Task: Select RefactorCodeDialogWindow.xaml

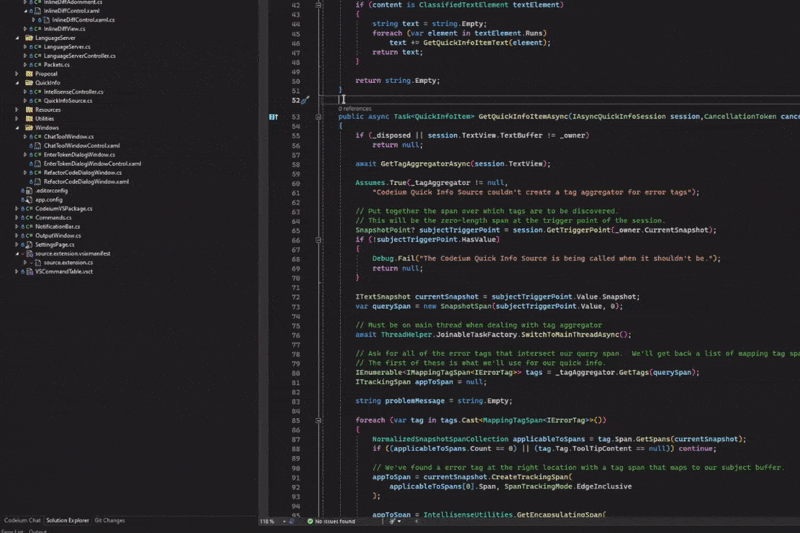Action: coord(86,182)
